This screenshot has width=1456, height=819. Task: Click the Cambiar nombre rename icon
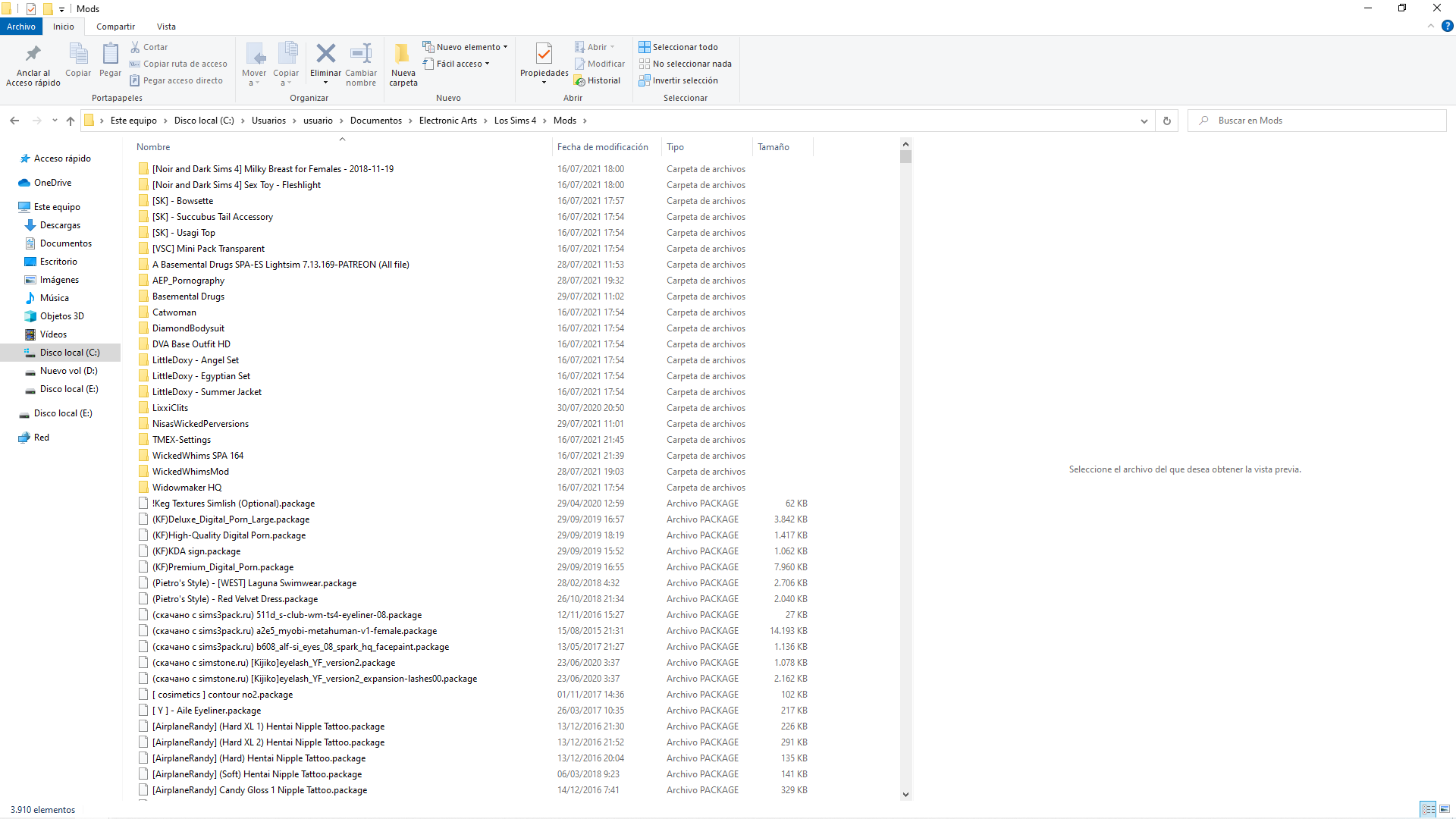(361, 53)
